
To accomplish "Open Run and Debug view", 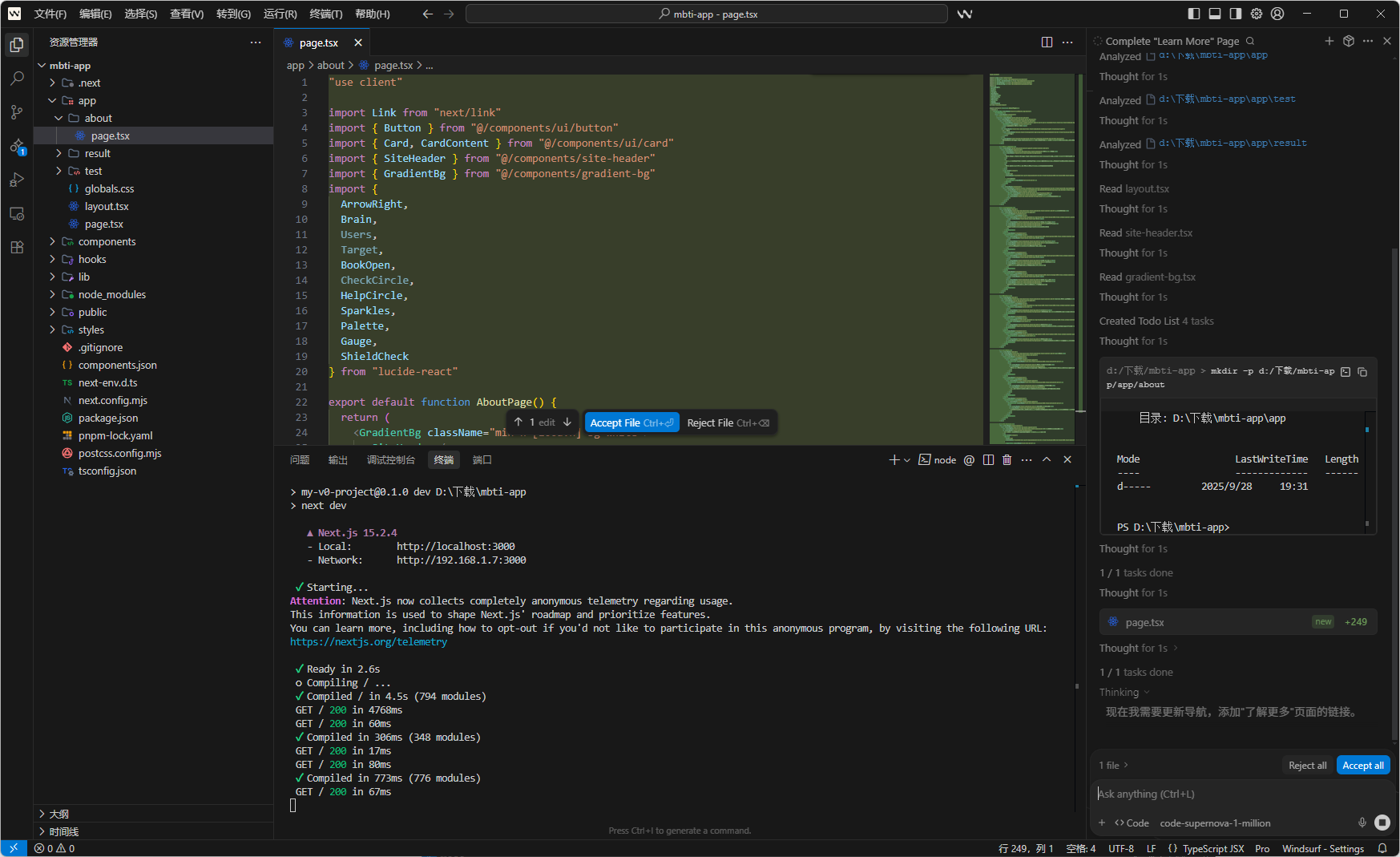I will (x=17, y=180).
